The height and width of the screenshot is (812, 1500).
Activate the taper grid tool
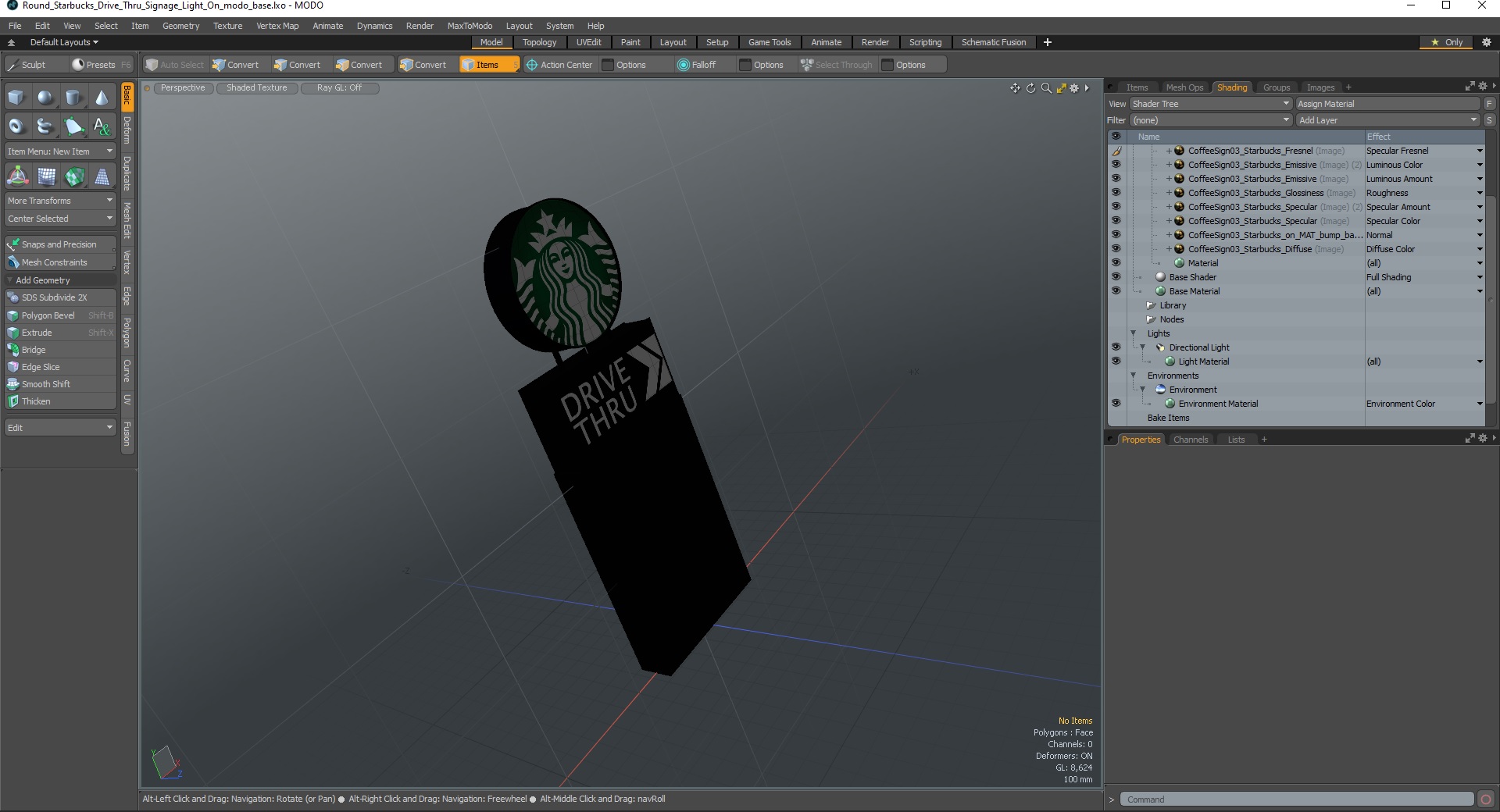[x=102, y=176]
